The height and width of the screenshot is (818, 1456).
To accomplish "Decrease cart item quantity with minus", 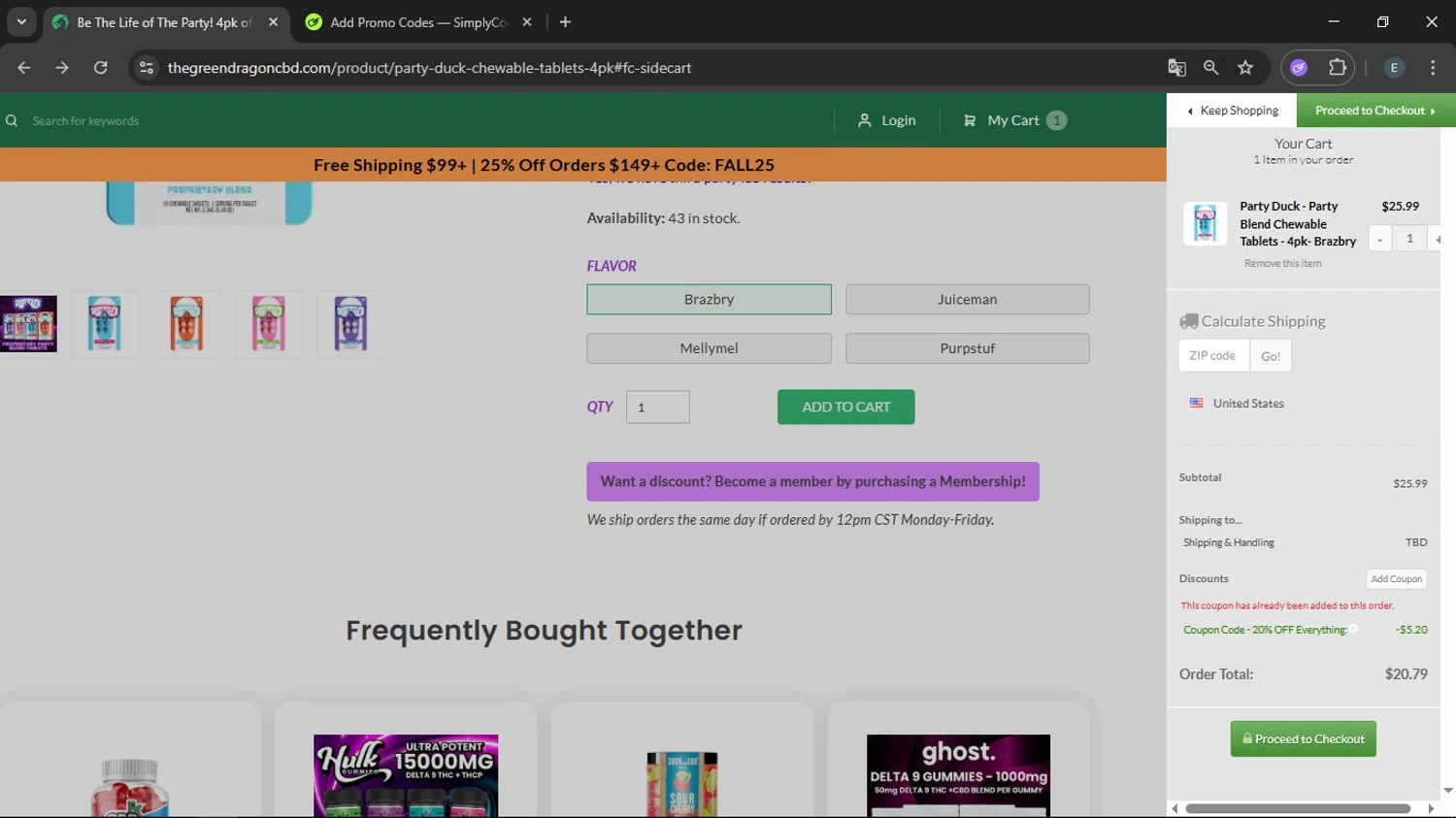I will 1379,239.
